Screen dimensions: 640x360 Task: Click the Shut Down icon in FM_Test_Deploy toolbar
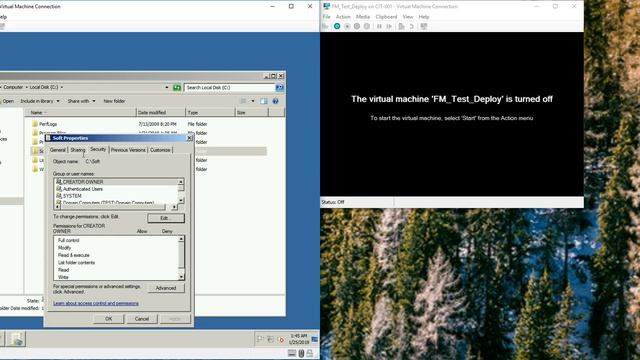tap(357, 26)
